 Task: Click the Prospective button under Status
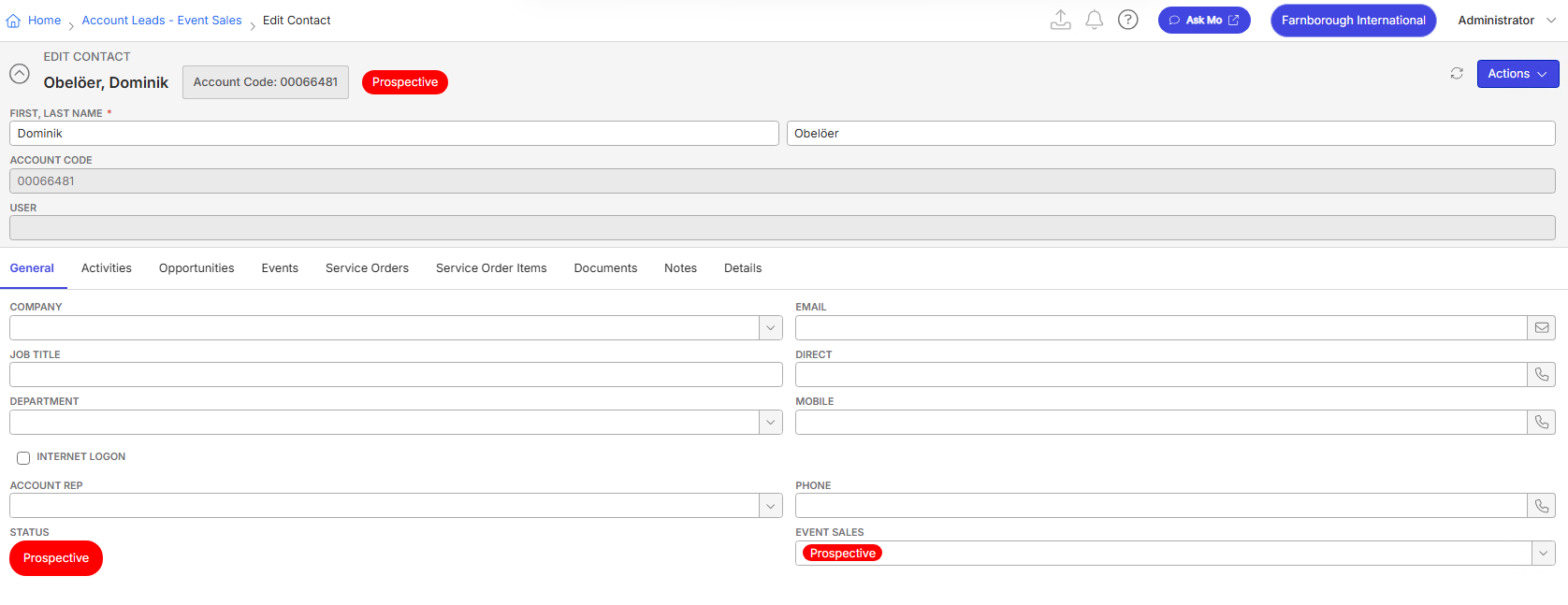[x=56, y=558]
